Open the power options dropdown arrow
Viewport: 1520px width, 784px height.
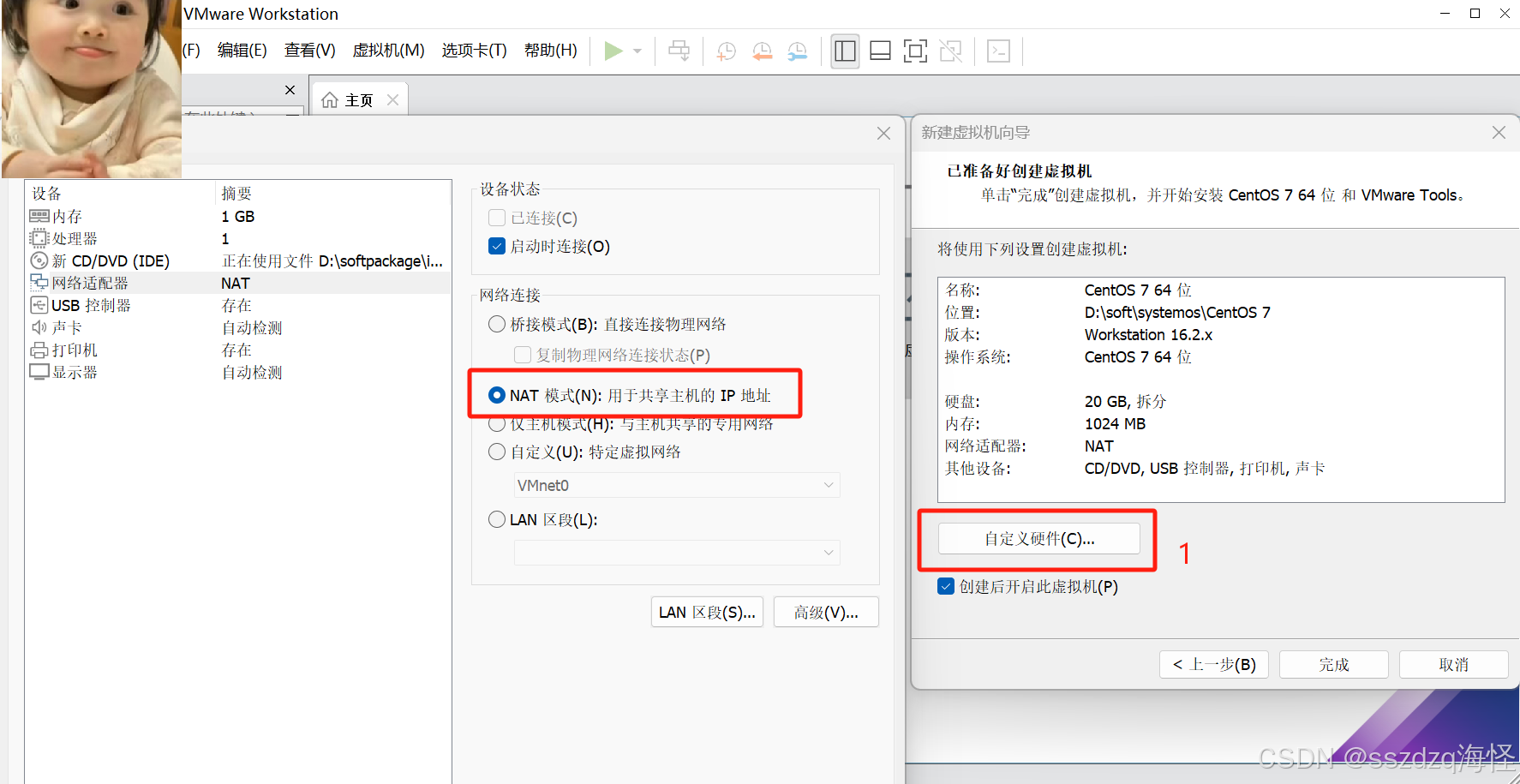pos(637,51)
